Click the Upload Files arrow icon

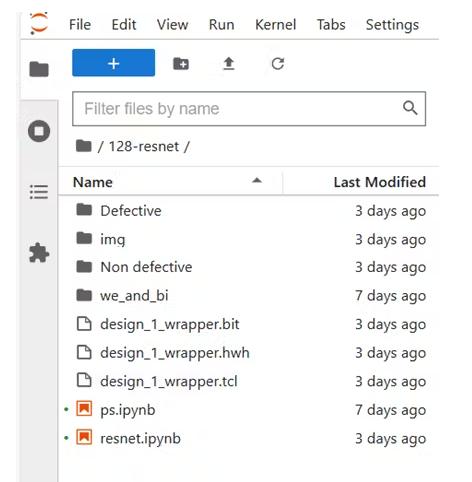[229, 63]
